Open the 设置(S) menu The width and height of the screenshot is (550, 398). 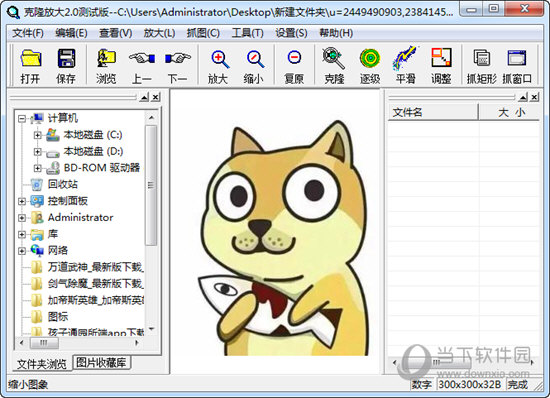tap(291, 33)
